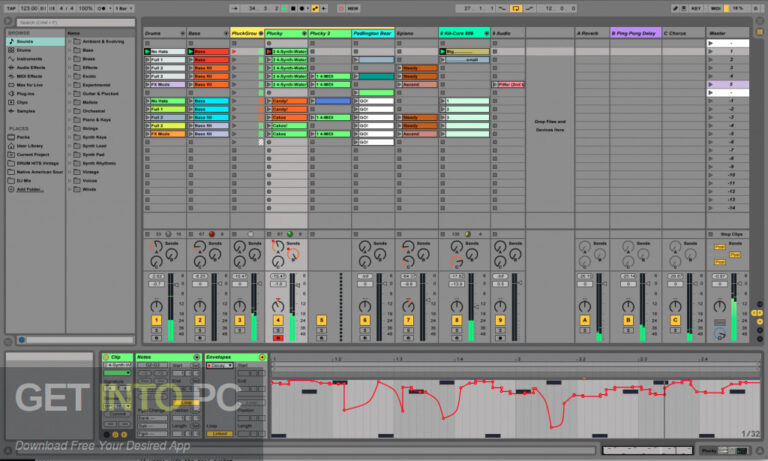
Task: Disarm the red record arm on track 4
Action: tap(278, 338)
